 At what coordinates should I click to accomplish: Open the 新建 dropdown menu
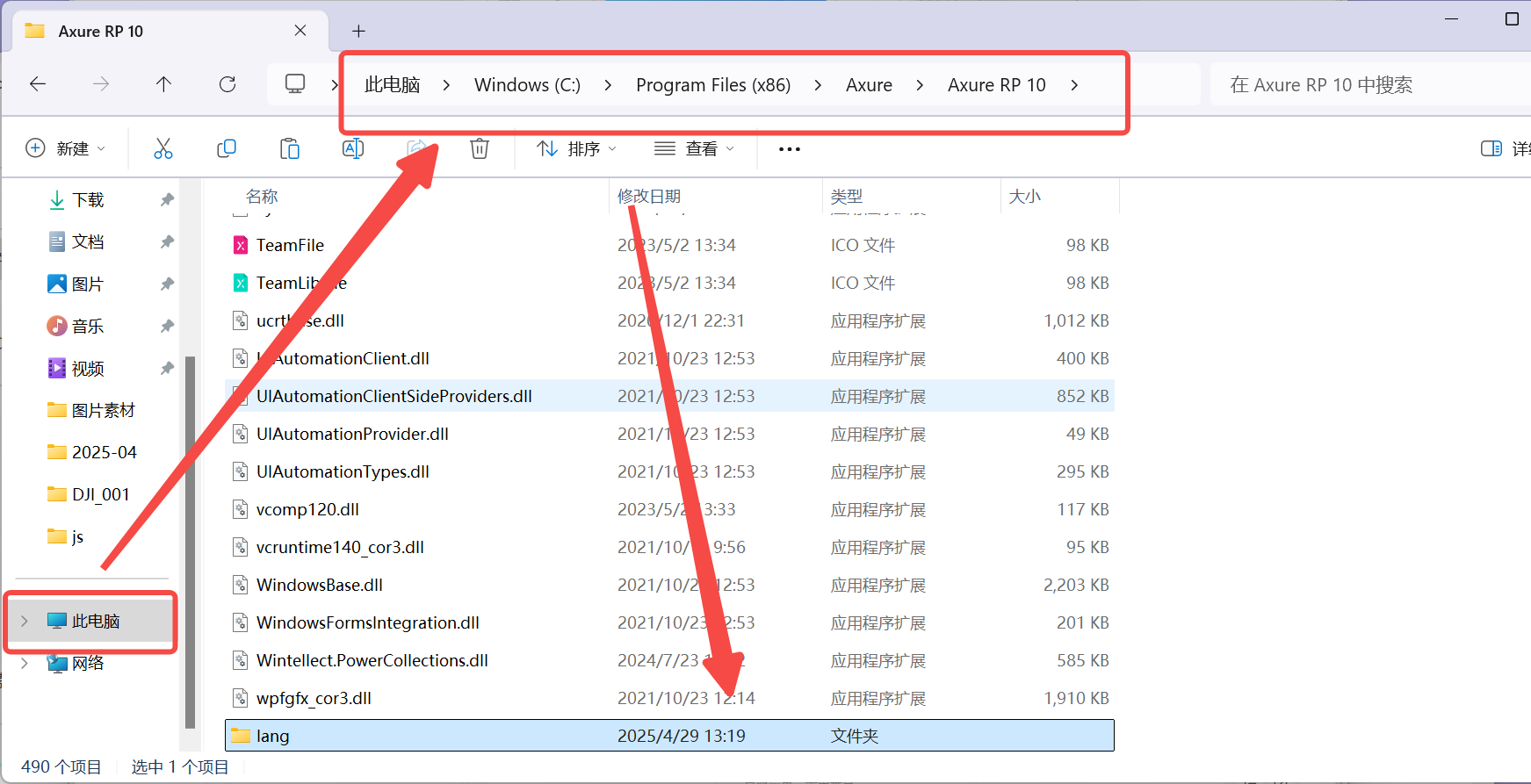pos(66,148)
